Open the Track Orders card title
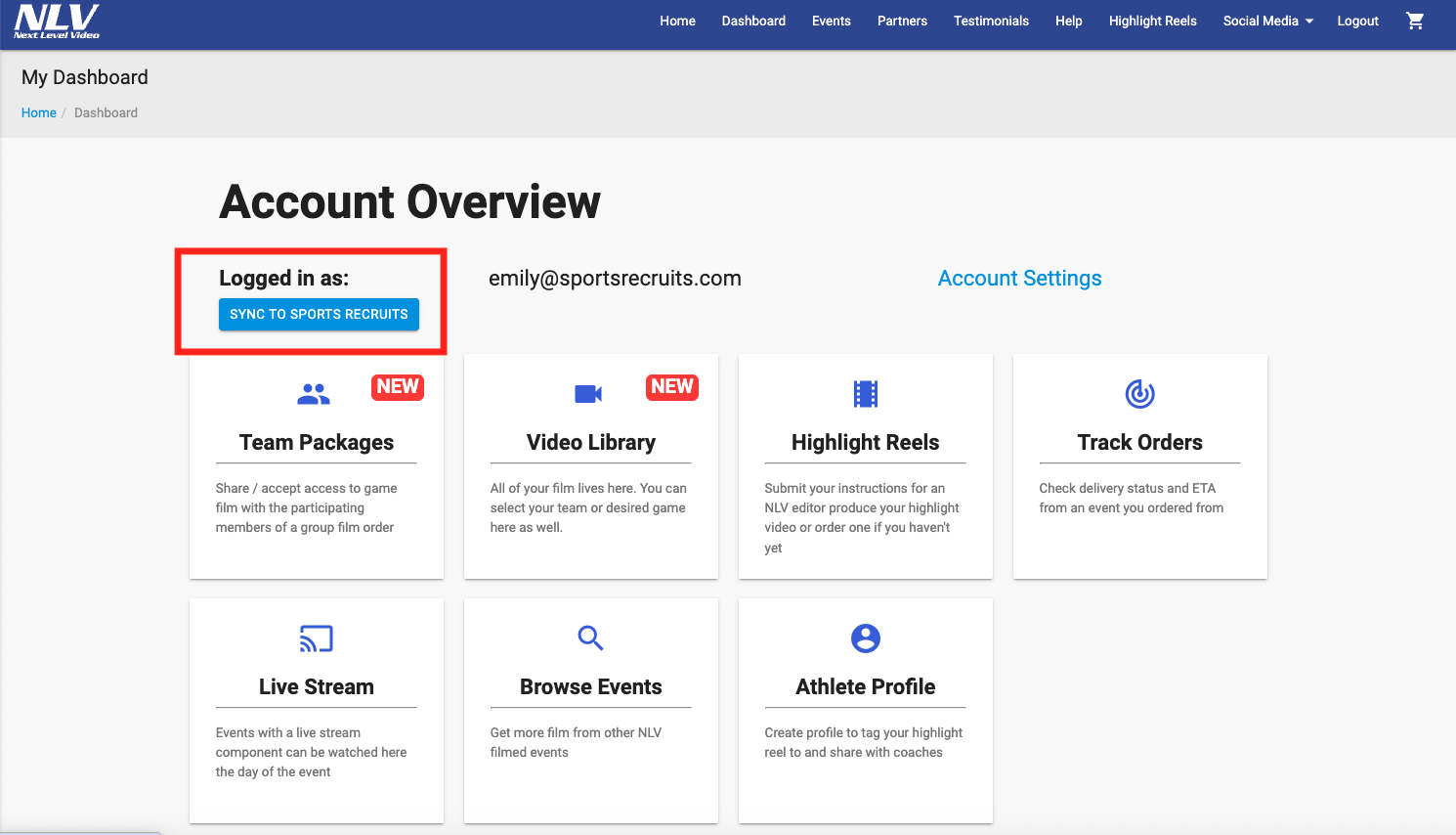Viewport: 1456px width, 835px height. pos(1139,443)
